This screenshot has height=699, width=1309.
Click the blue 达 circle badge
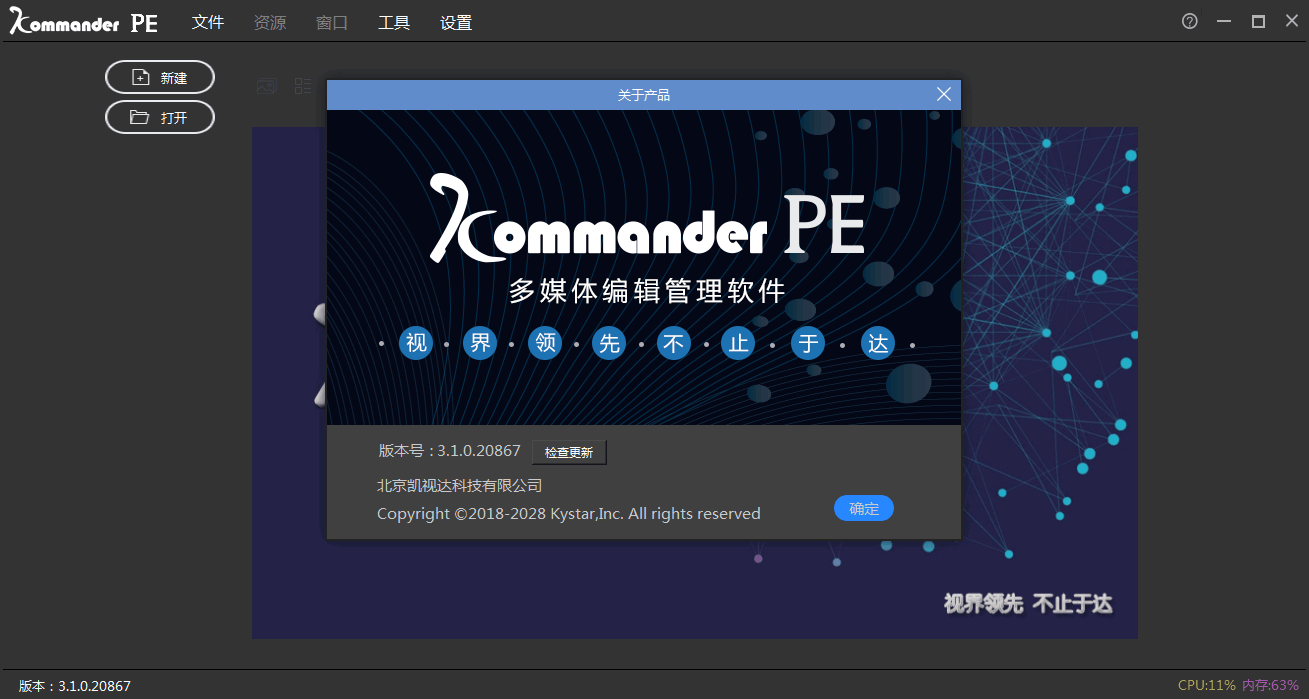[x=878, y=343]
